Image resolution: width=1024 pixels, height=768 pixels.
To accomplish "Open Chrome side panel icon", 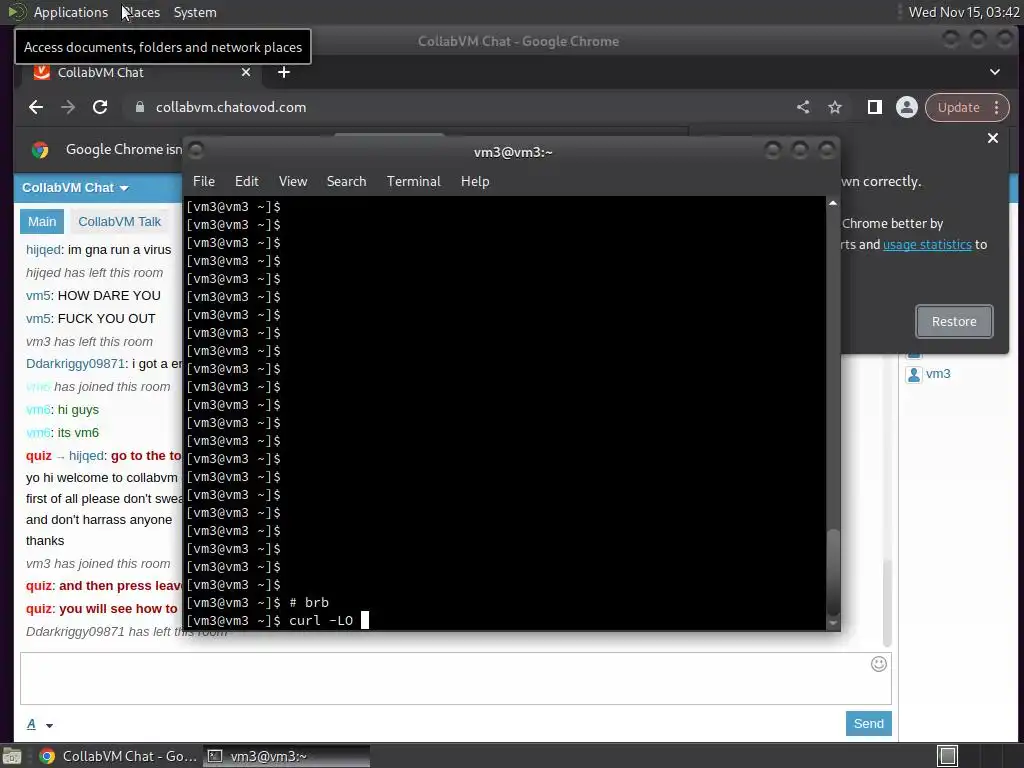I will tap(874, 107).
